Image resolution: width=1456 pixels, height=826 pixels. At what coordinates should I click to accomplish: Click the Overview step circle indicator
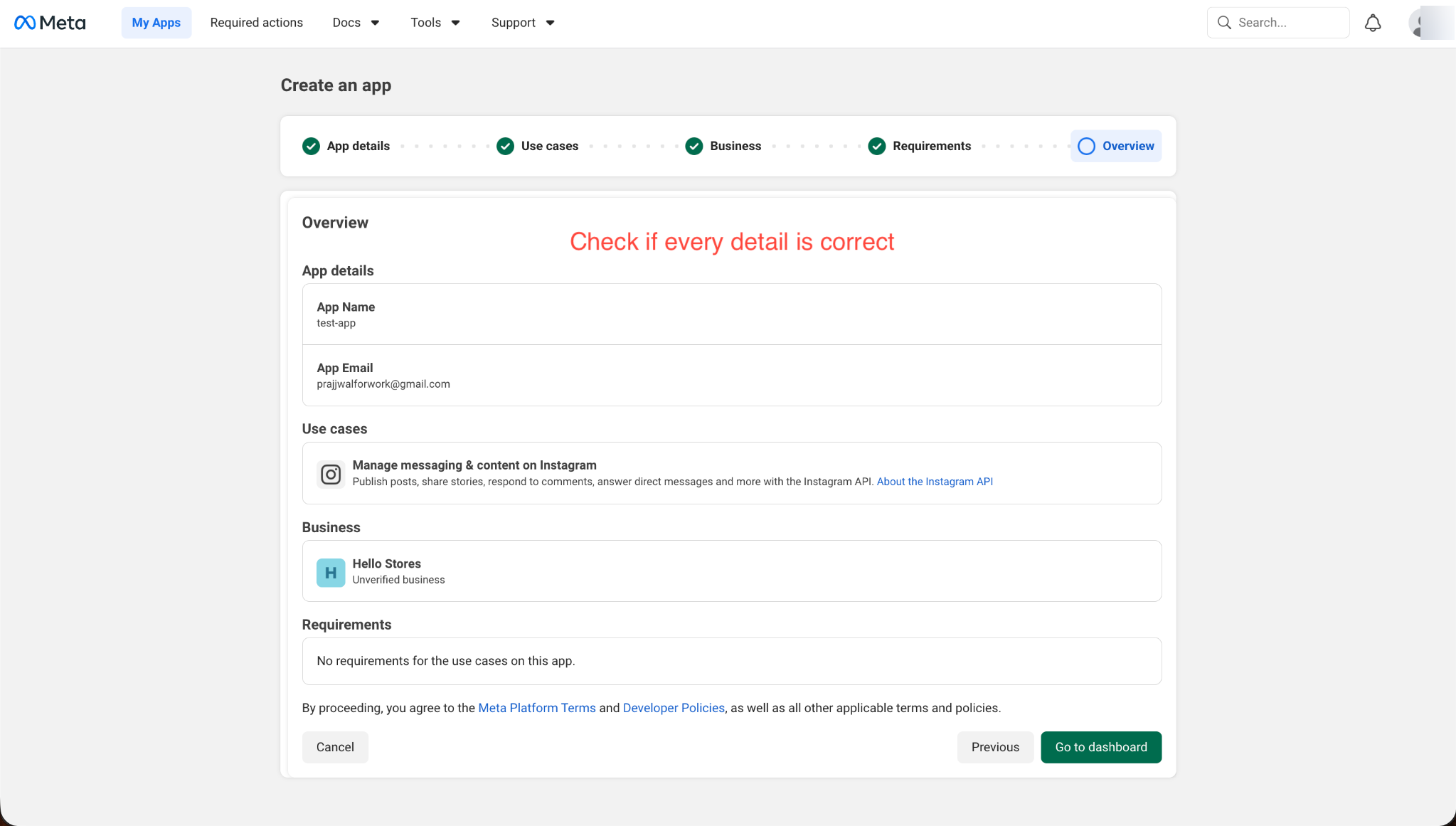tap(1086, 146)
